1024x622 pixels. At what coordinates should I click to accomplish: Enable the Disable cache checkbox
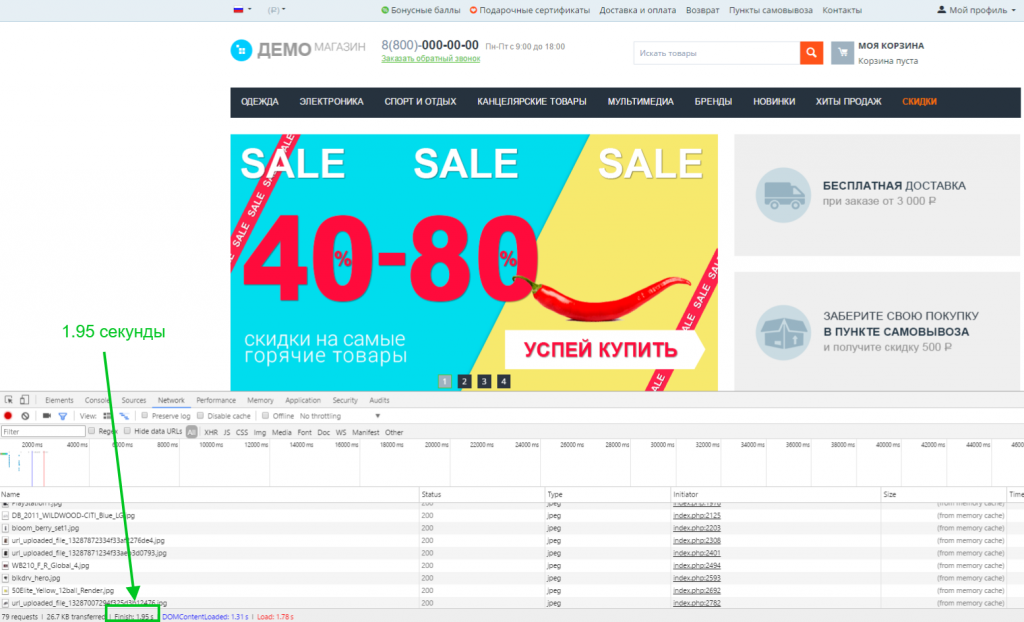click(200, 416)
